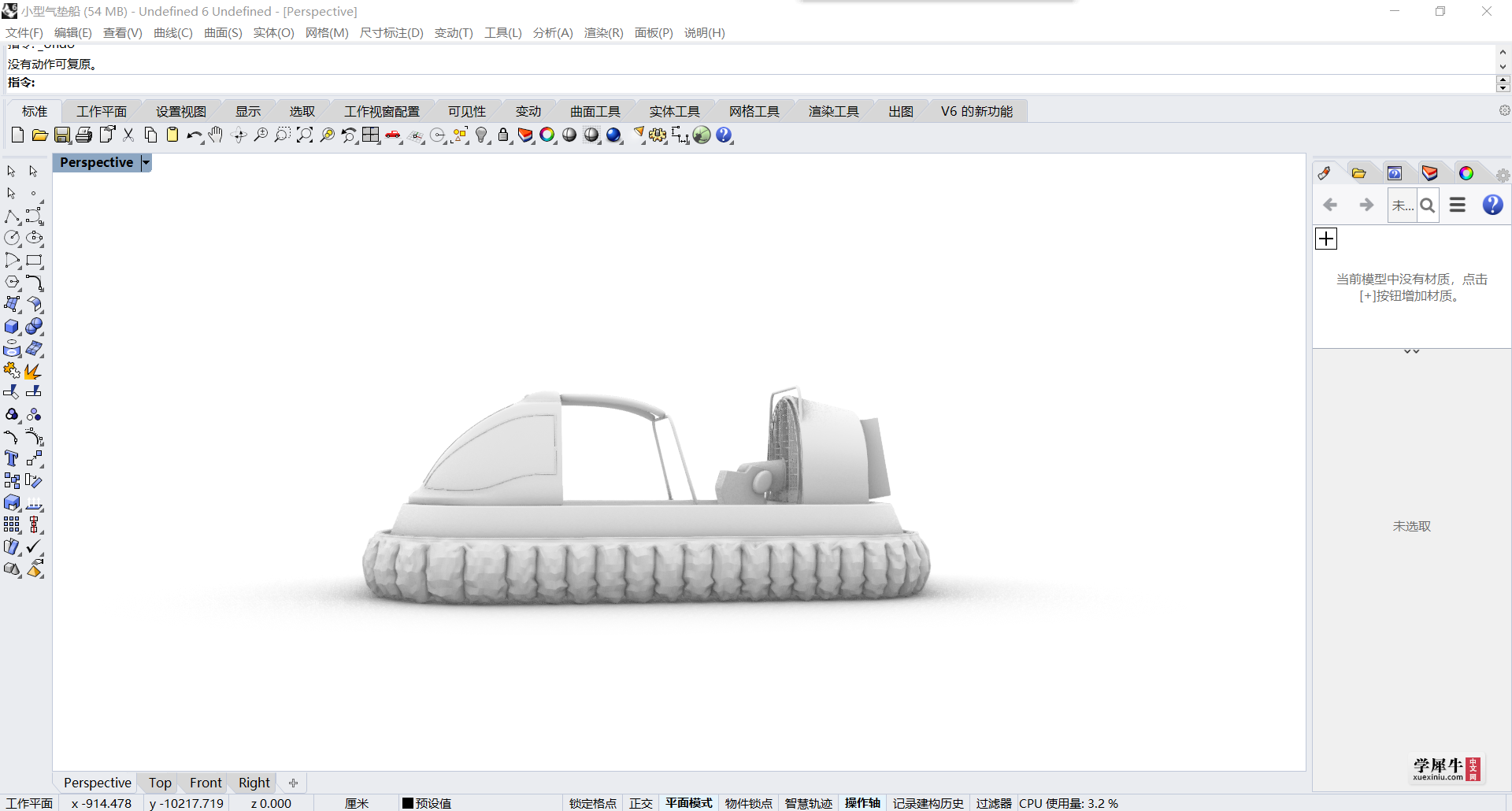Click the 预设值 layer color swatch
1512x811 pixels.
coord(408,803)
